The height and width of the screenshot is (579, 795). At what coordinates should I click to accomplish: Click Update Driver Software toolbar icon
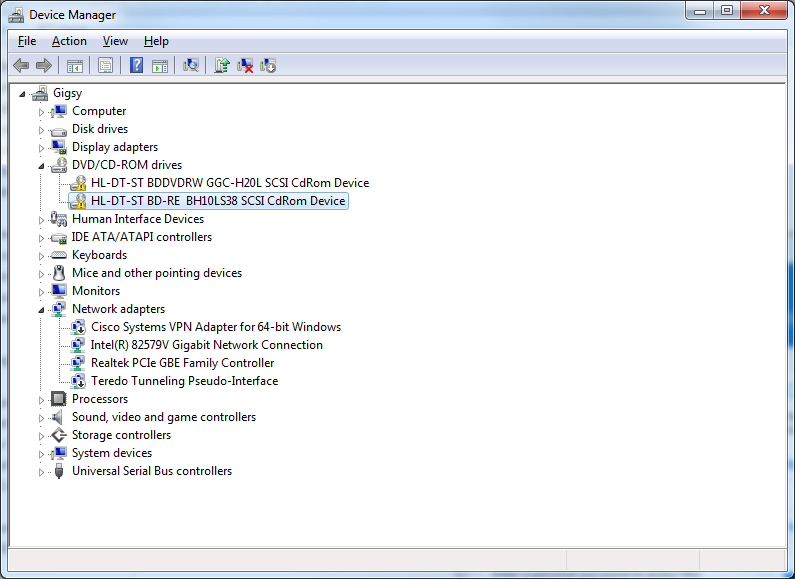coord(222,65)
